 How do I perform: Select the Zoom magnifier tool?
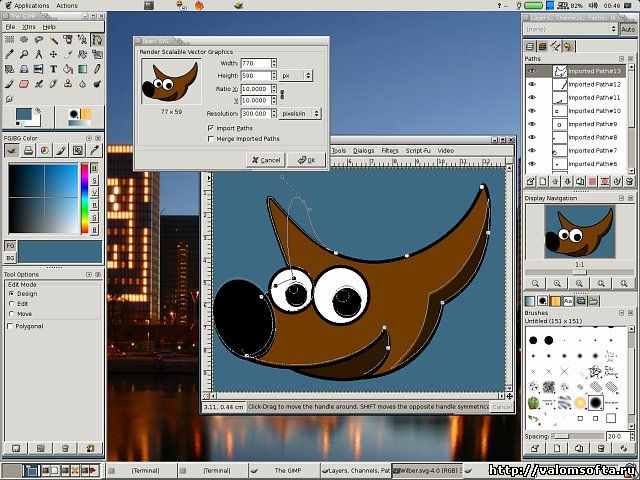pos(24,54)
